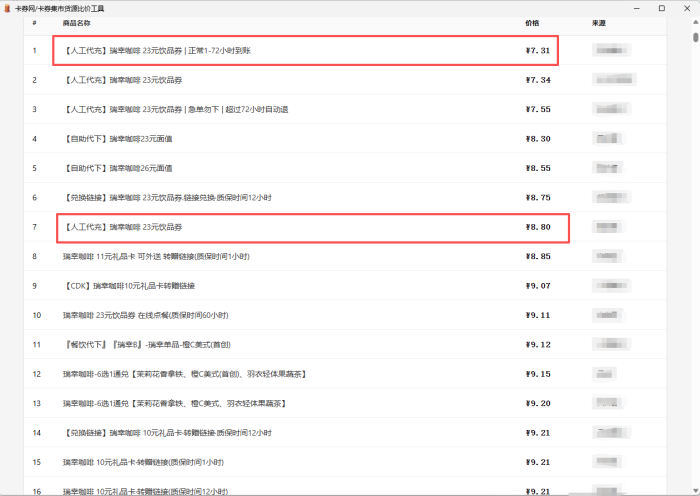
Task: Click price ¥8.30
Action: pyautogui.click(x=538, y=139)
